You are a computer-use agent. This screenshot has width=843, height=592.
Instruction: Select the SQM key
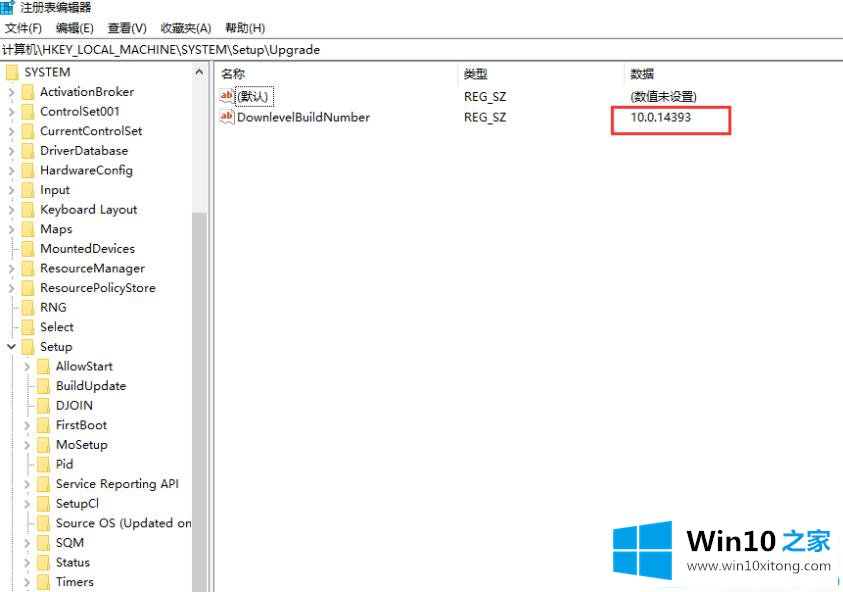70,543
